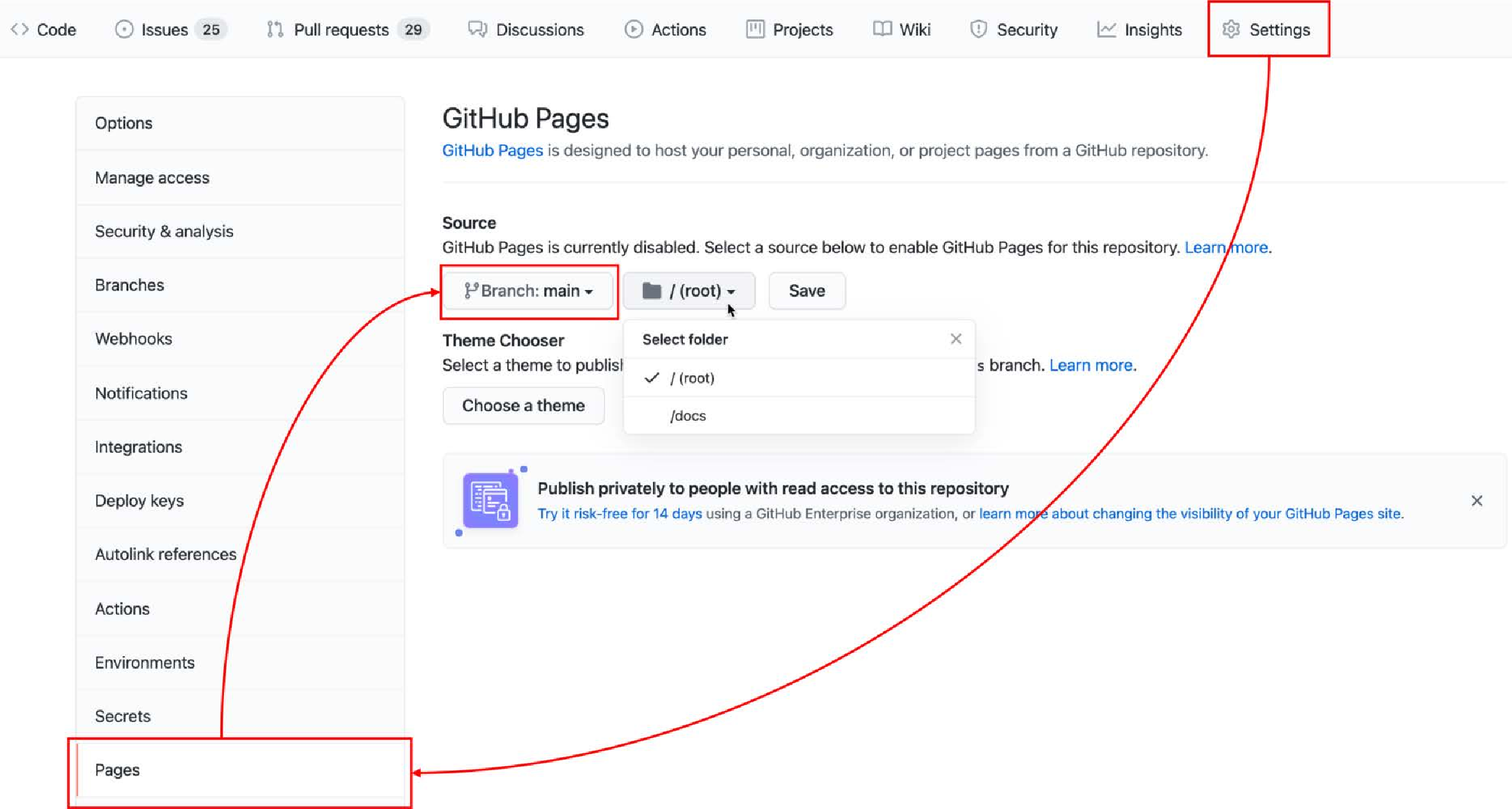Open the Settings tab
This screenshot has width=1512, height=809.
(1267, 30)
